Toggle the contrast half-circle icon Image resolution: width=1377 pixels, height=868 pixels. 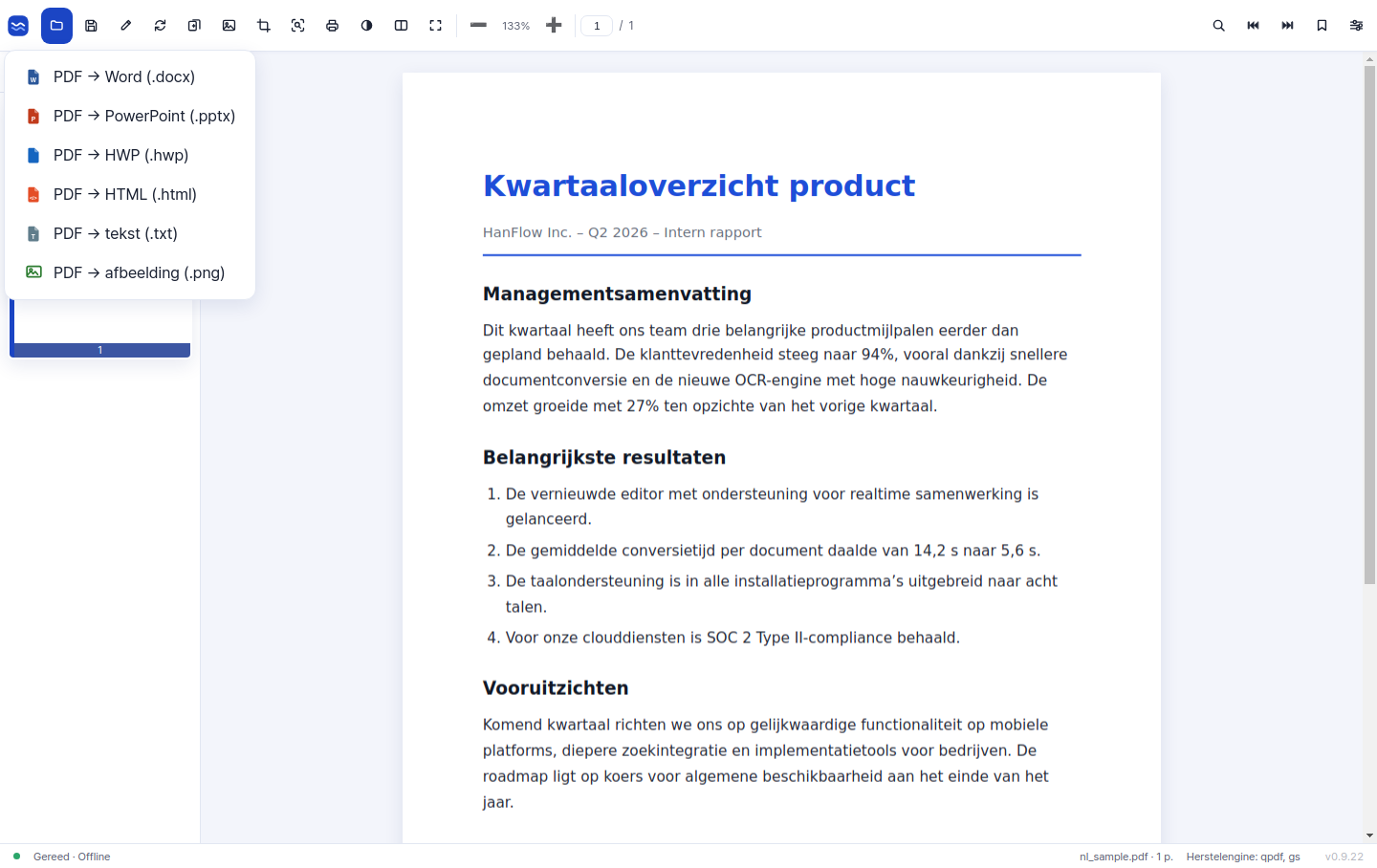click(x=367, y=26)
